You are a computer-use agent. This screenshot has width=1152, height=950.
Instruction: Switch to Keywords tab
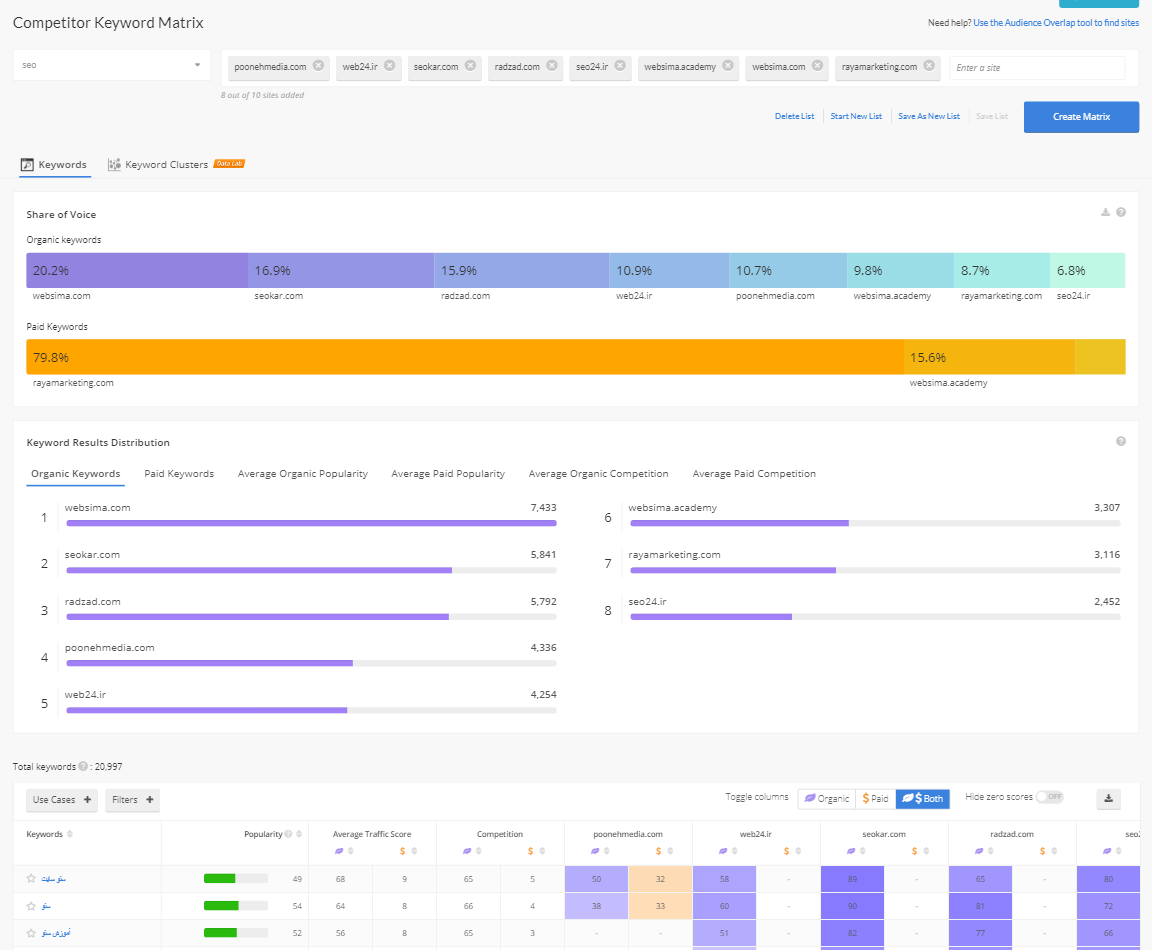[x=54, y=165]
